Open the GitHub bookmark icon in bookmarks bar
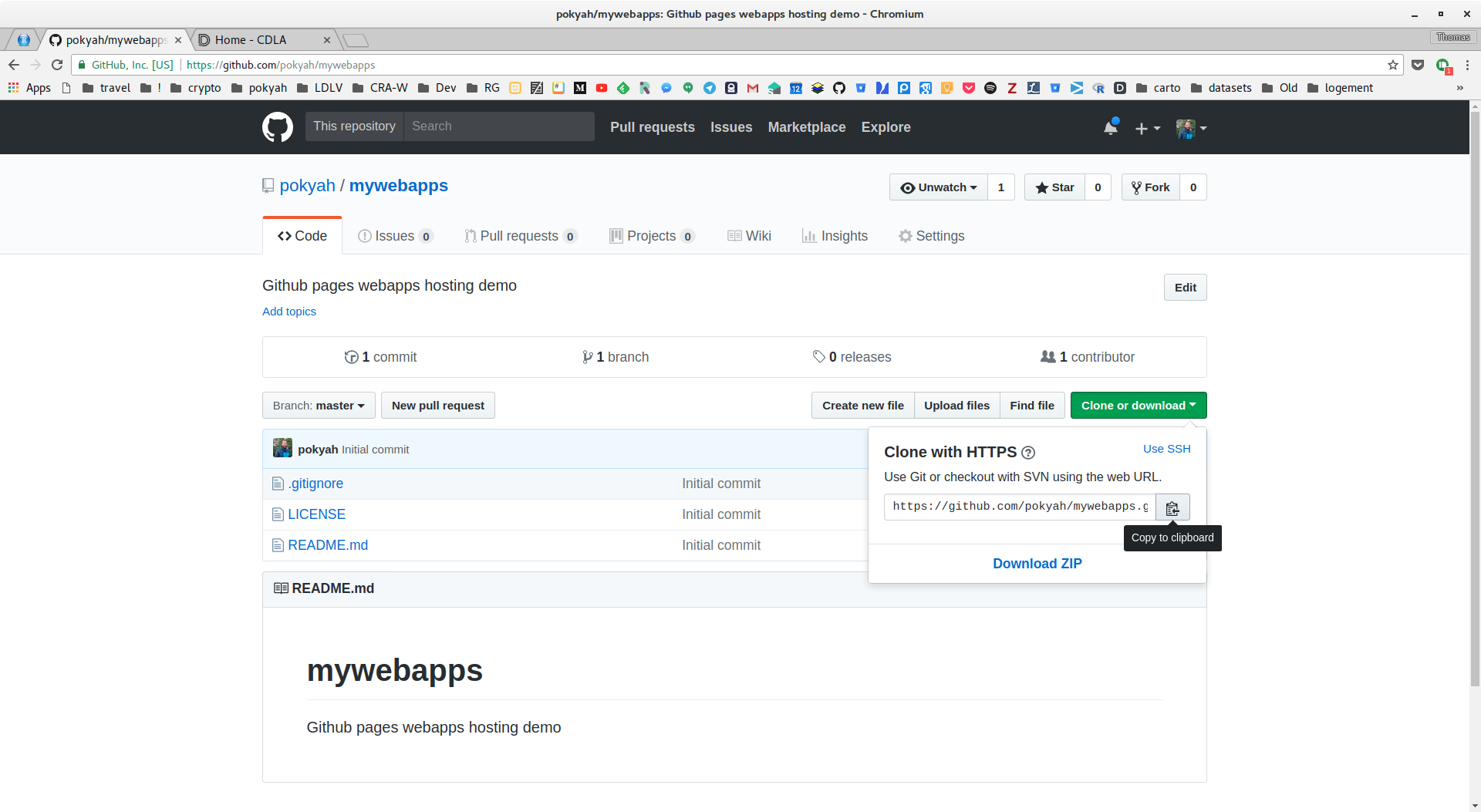Screen dimensions: 1481x812 coord(839,88)
